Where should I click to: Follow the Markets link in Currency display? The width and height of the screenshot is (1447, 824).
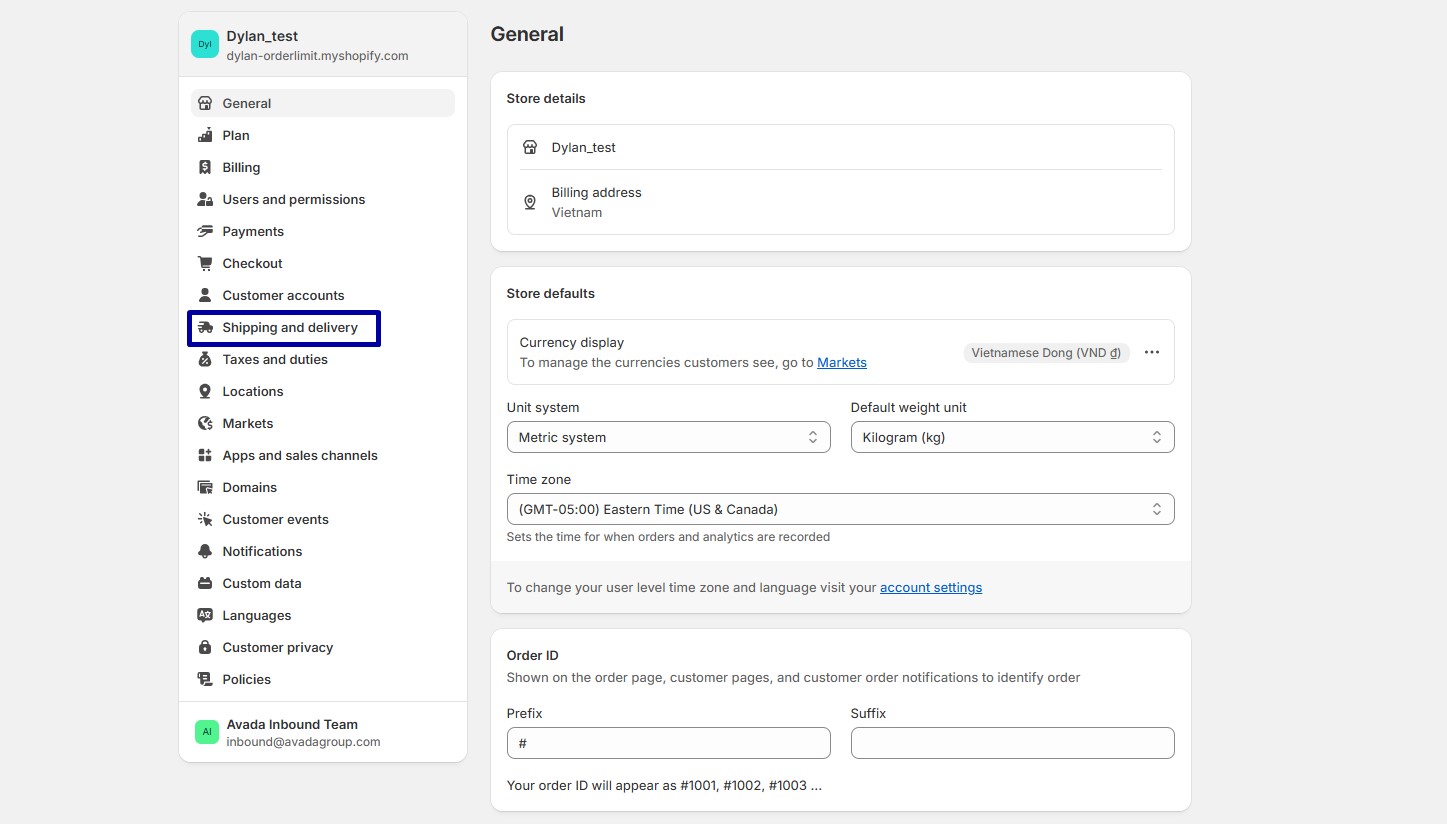click(x=842, y=362)
